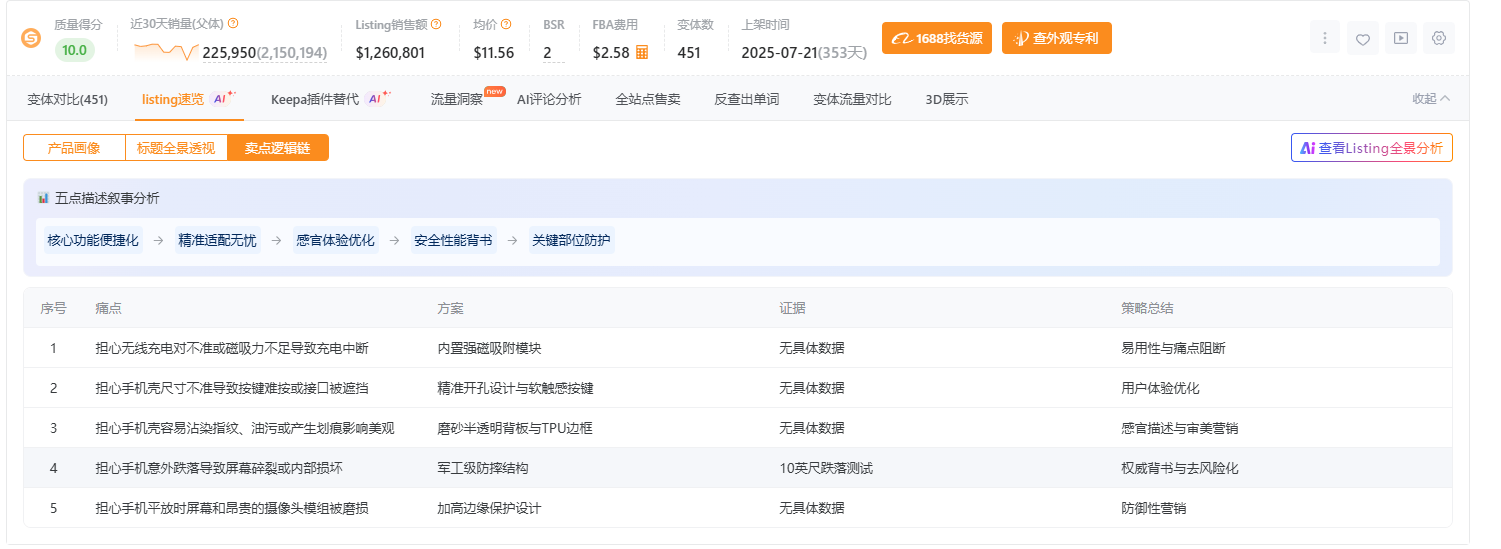
Task: Click help icon beside 均价
Action: click(x=506, y=24)
